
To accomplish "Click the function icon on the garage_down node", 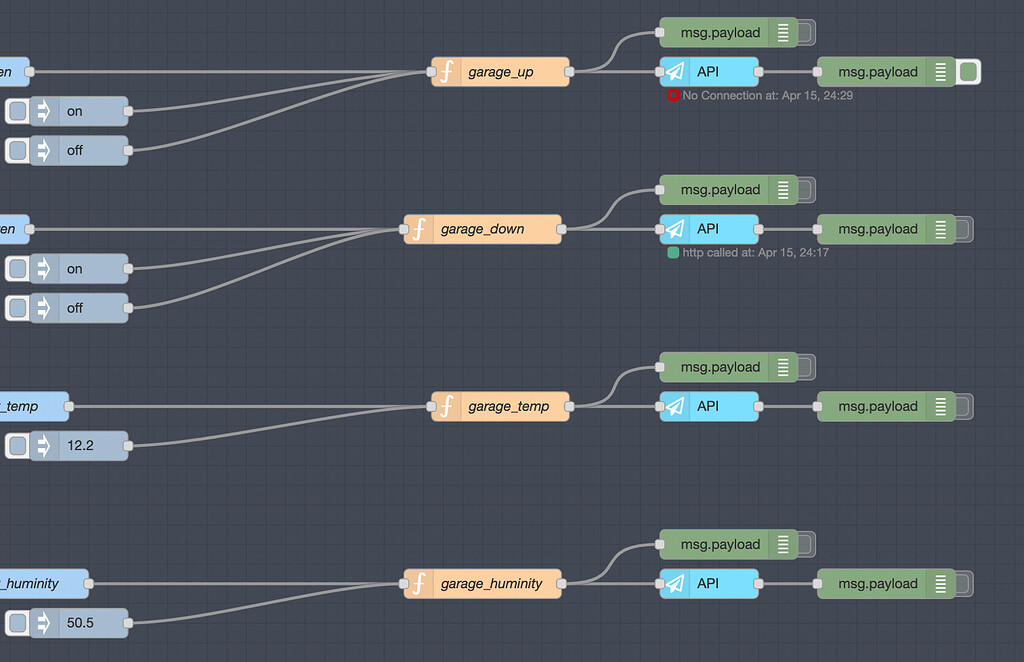I will 418,229.
